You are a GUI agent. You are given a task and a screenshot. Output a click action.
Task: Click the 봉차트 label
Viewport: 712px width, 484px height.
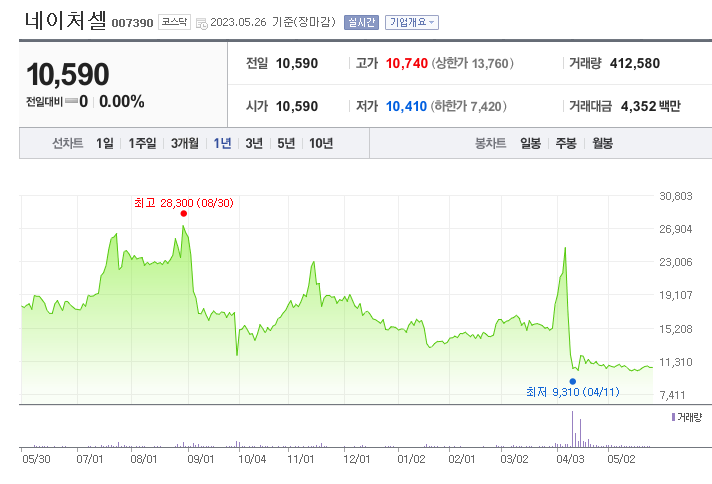click(490, 143)
